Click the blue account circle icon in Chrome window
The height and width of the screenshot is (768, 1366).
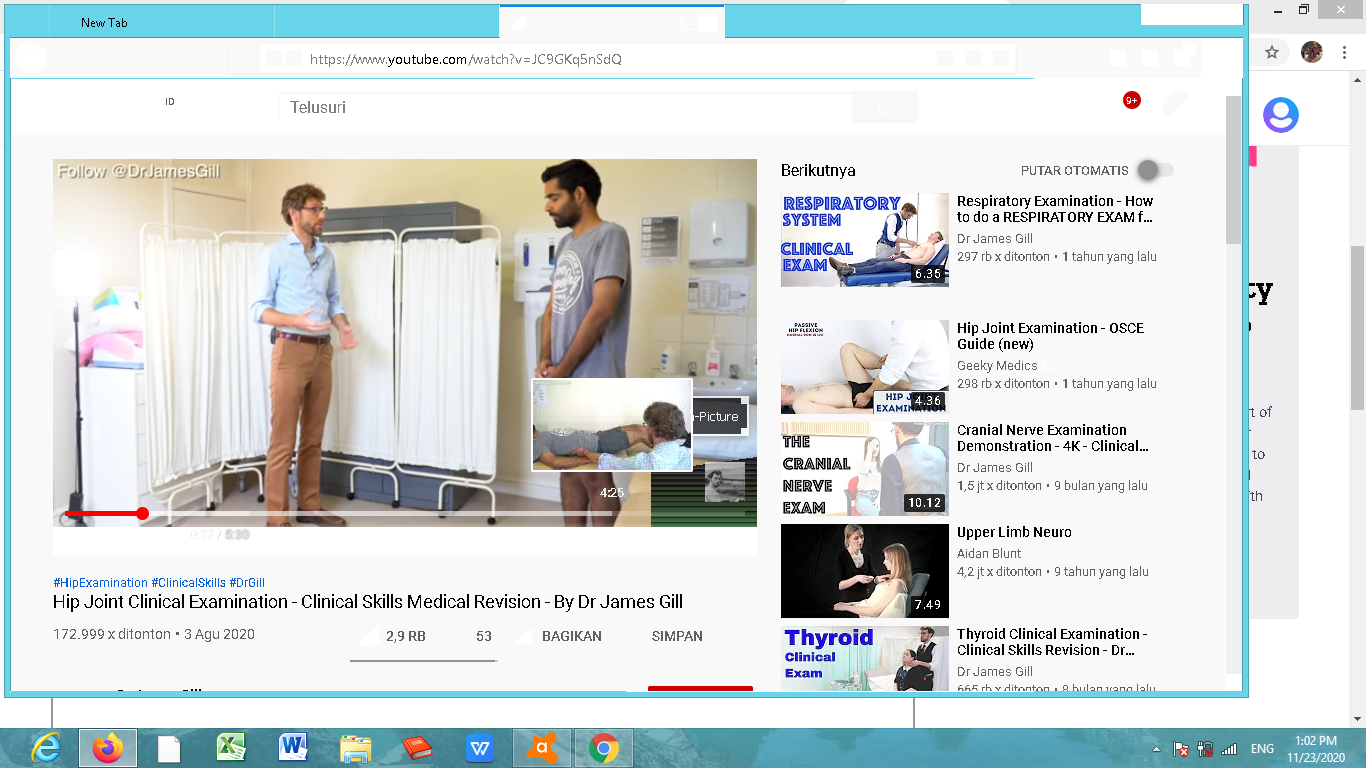(1280, 115)
